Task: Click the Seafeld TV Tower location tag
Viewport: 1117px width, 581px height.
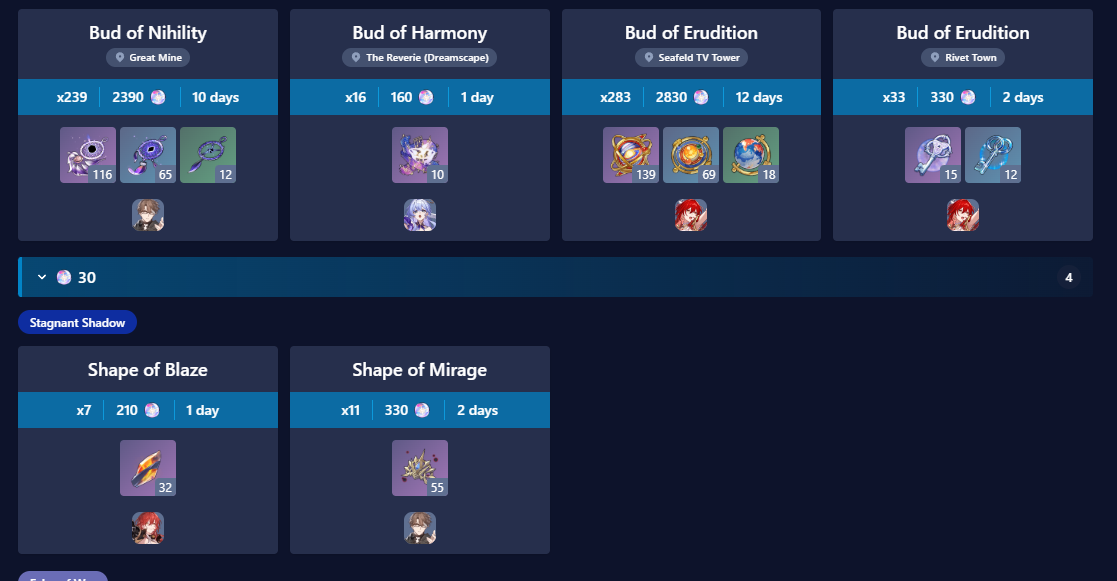Action: (691, 58)
